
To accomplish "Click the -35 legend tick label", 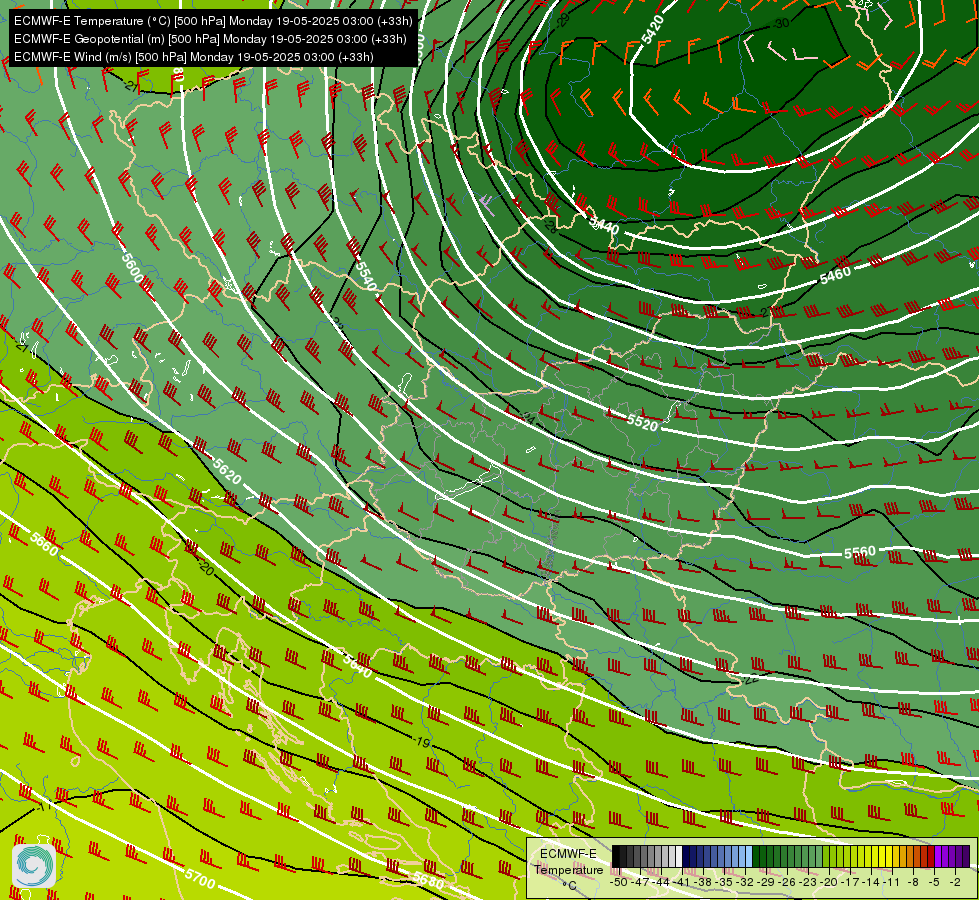I will click(724, 883).
